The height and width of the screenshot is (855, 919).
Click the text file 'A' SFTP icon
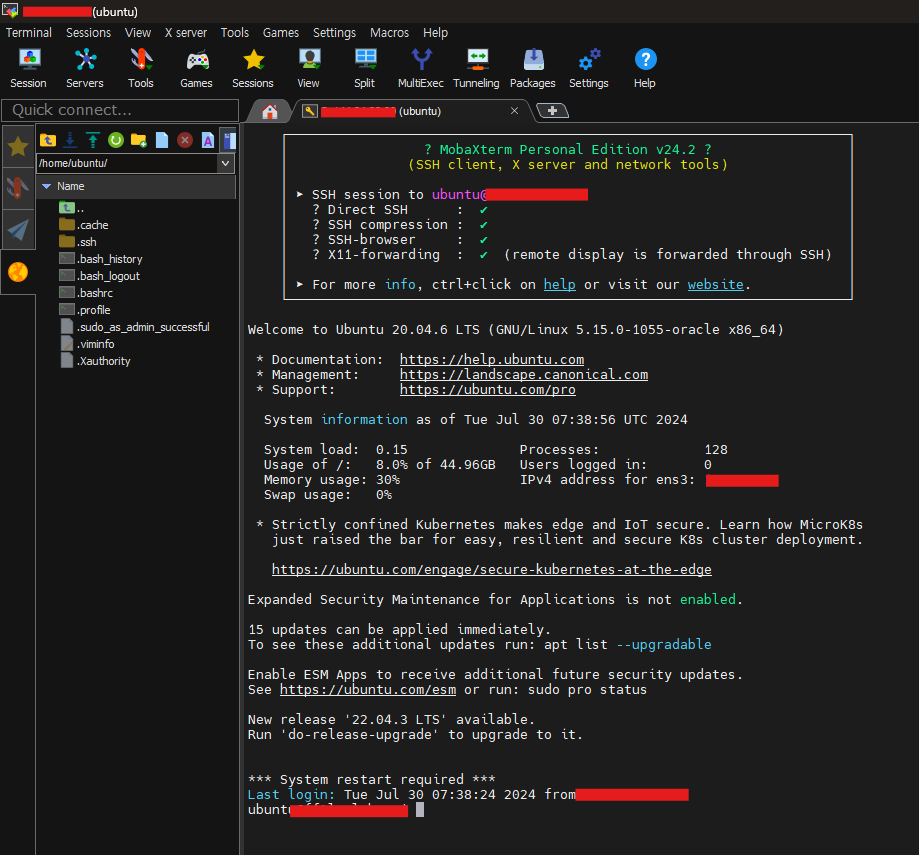point(208,140)
